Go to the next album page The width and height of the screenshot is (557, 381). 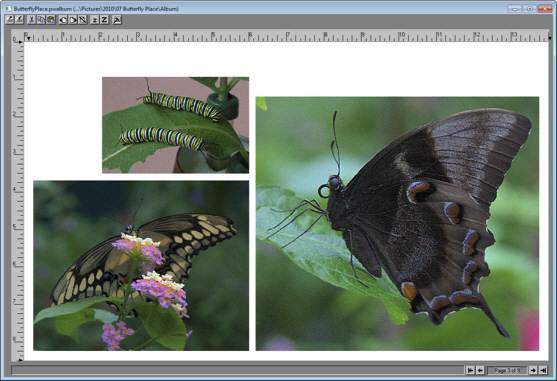pos(533,370)
